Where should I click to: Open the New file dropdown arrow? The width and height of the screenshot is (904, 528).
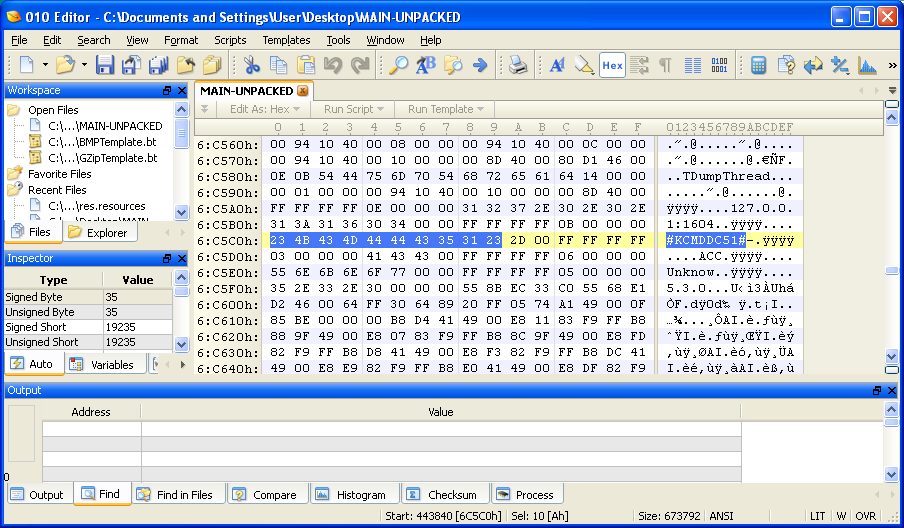click(43, 66)
